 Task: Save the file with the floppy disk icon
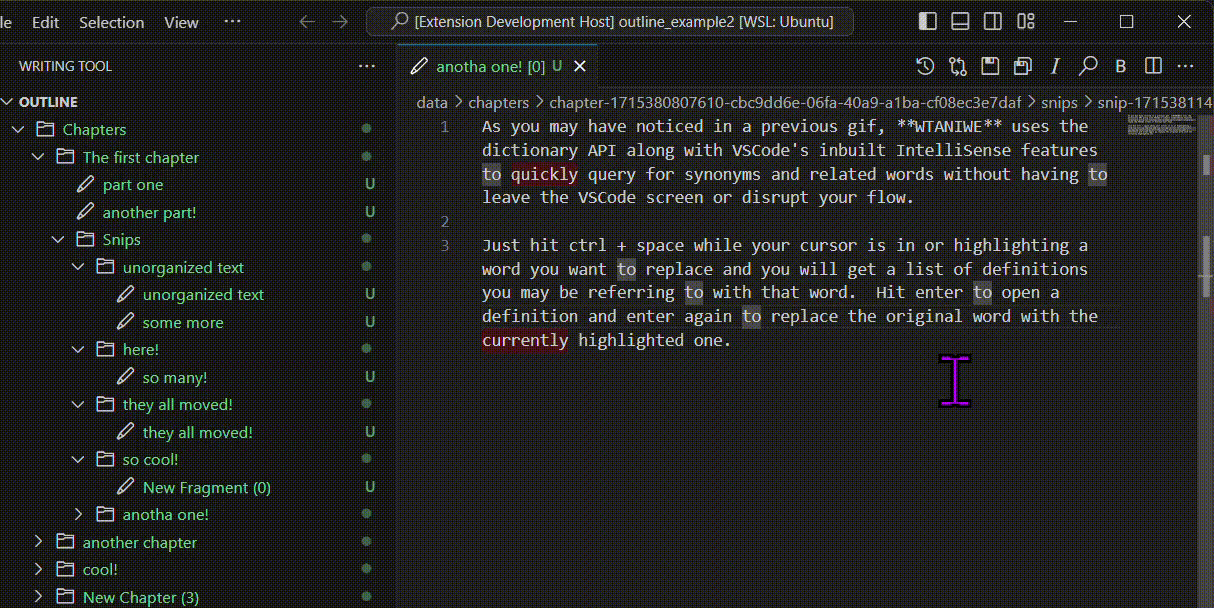(990, 66)
